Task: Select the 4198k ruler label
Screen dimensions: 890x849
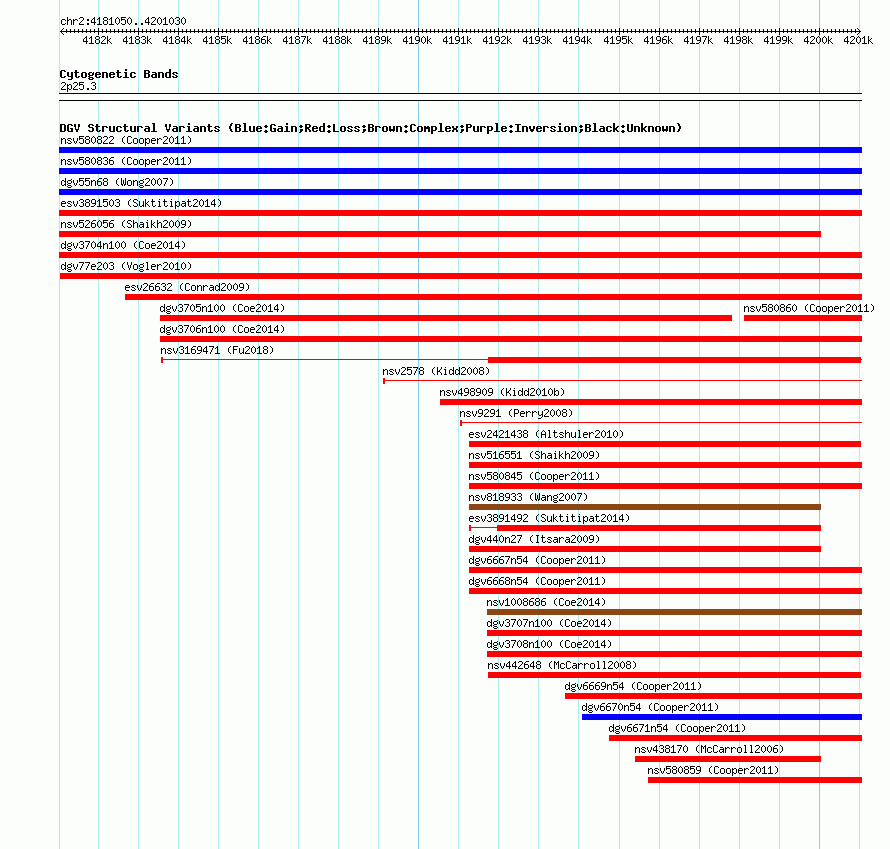Action: (x=738, y=40)
